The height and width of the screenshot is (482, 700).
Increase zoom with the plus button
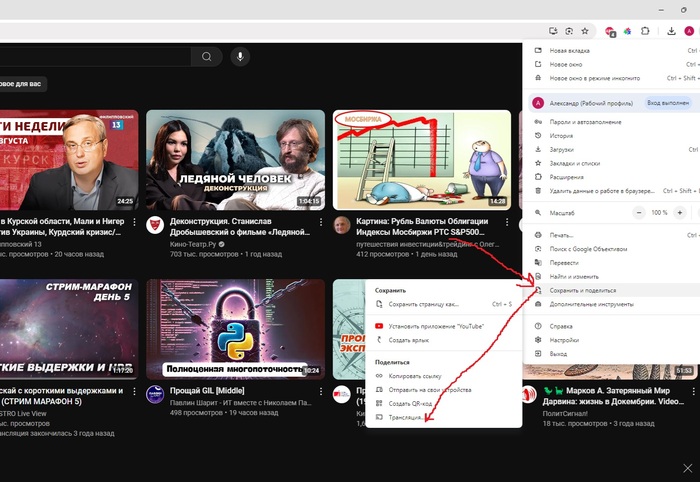(x=679, y=213)
